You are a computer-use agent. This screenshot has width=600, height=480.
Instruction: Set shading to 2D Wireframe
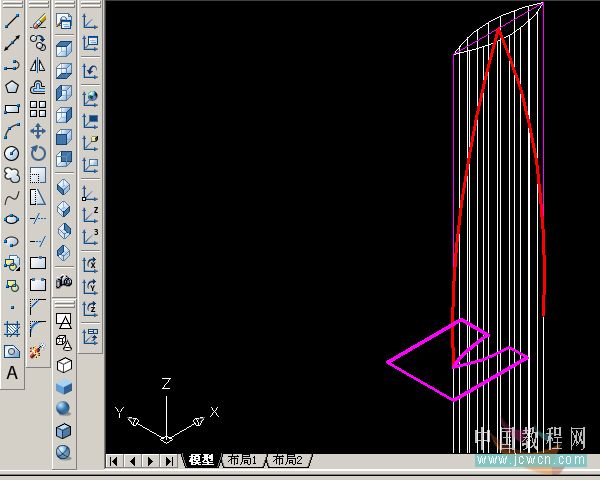pyautogui.click(x=64, y=320)
